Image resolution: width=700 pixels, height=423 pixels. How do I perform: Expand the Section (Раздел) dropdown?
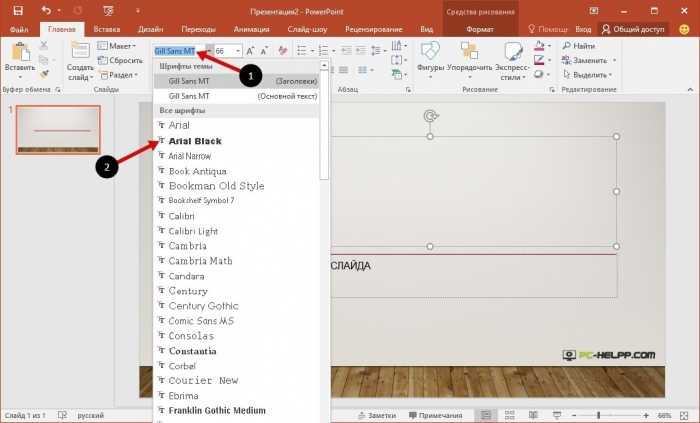pyautogui.click(x=119, y=75)
